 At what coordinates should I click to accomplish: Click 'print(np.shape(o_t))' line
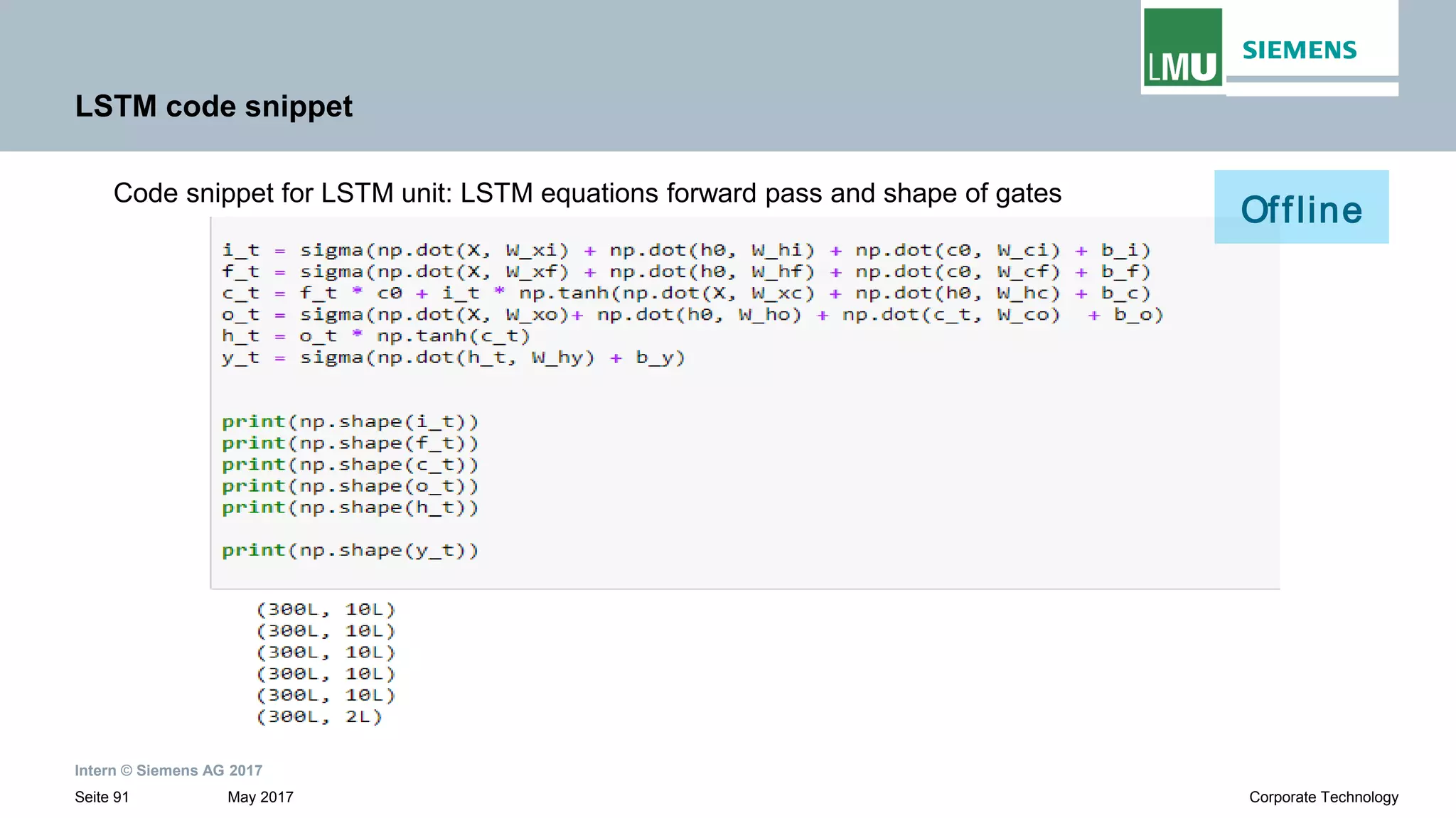pos(350,486)
